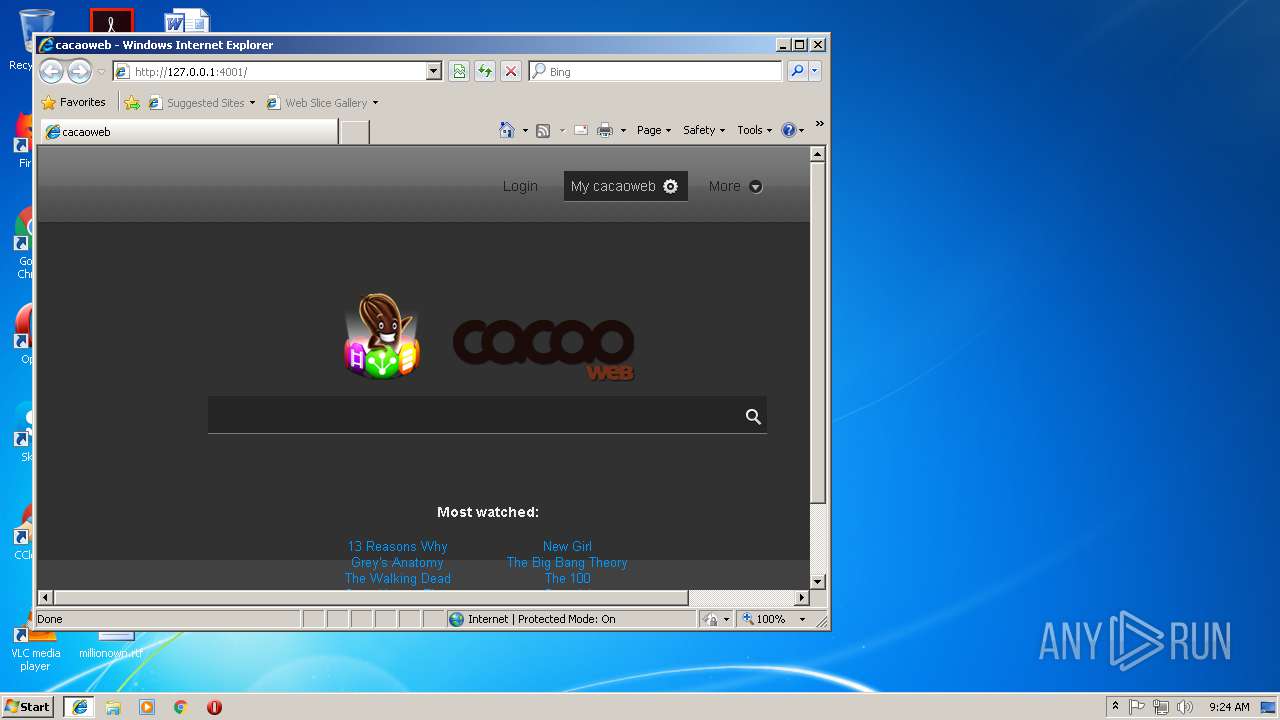Open Google Chrome from the taskbar
1280x720 pixels.
pos(180,707)
